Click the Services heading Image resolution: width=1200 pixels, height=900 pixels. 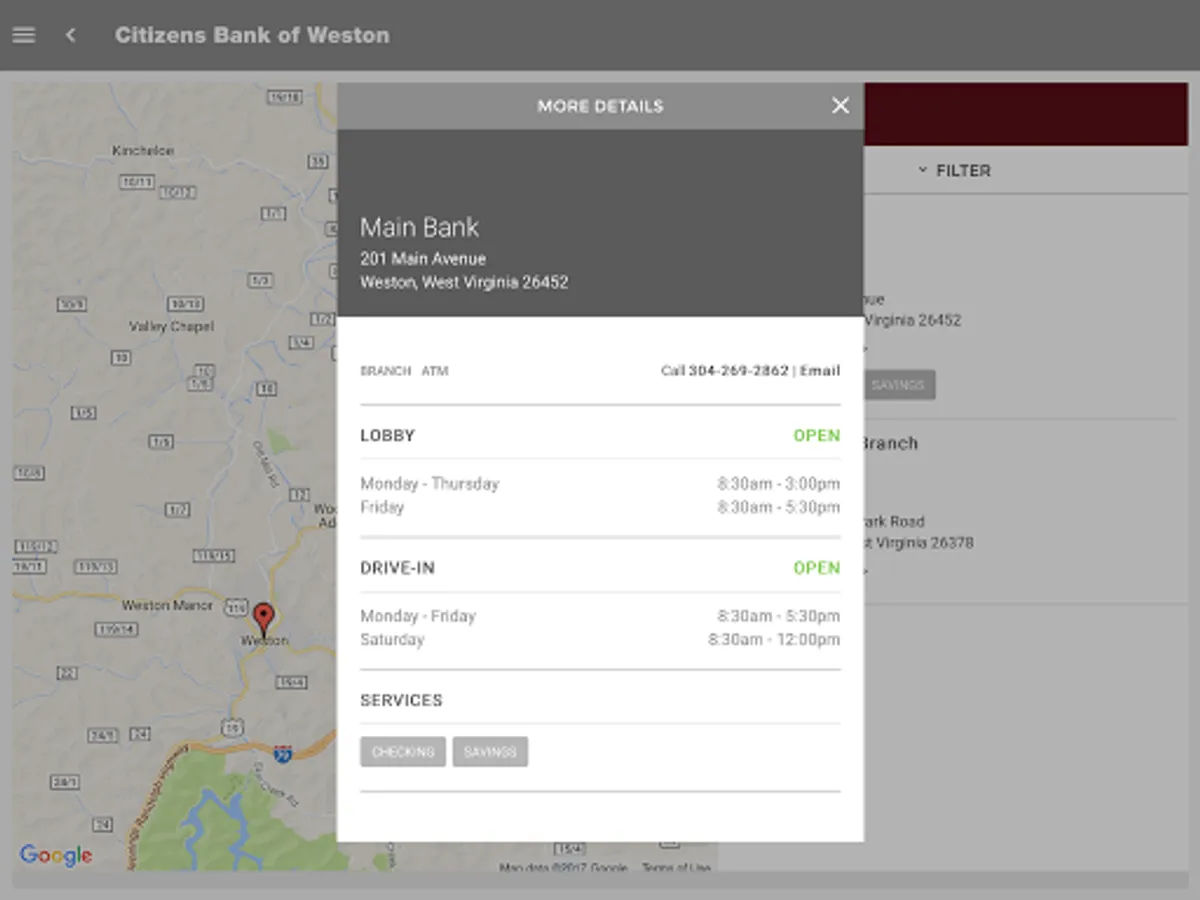click(x=401, y=700)
